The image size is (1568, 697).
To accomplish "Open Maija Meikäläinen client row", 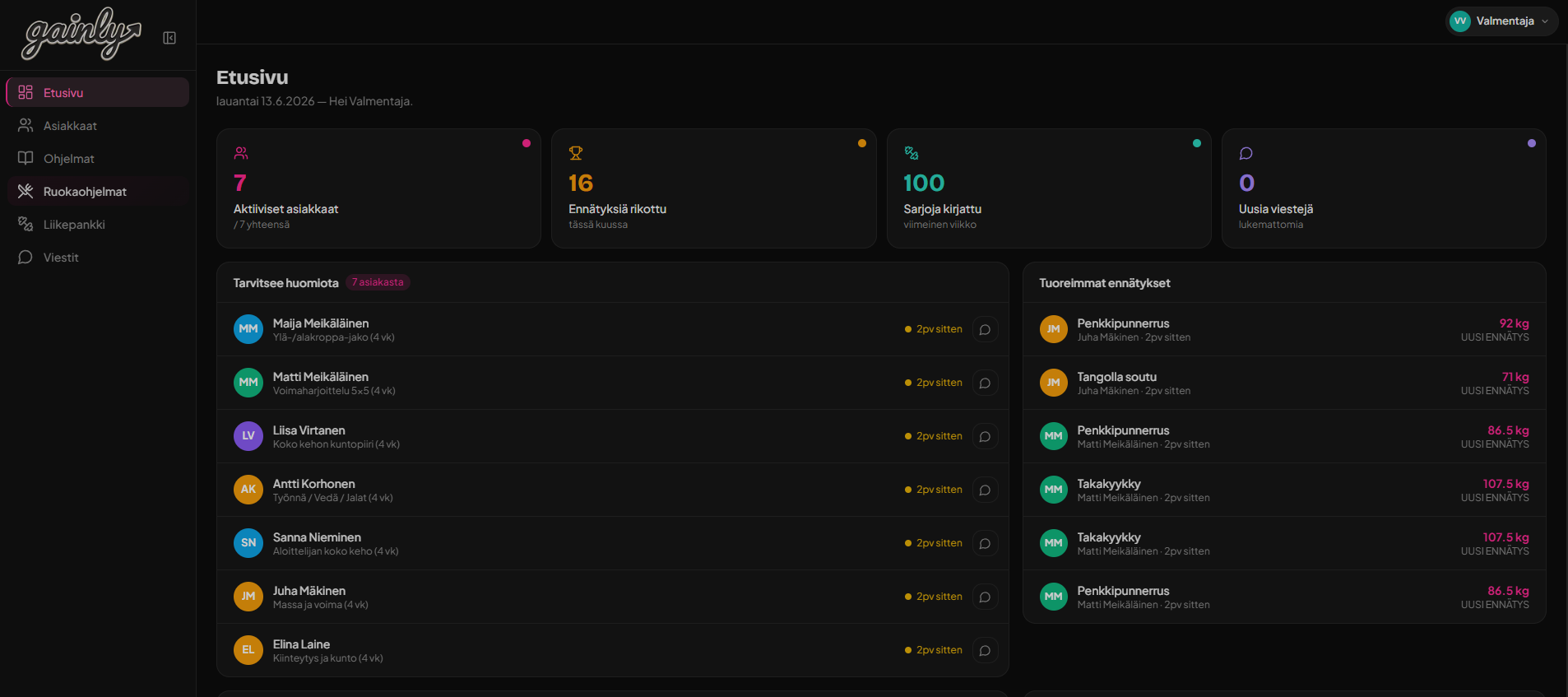I will click(612, 329).
